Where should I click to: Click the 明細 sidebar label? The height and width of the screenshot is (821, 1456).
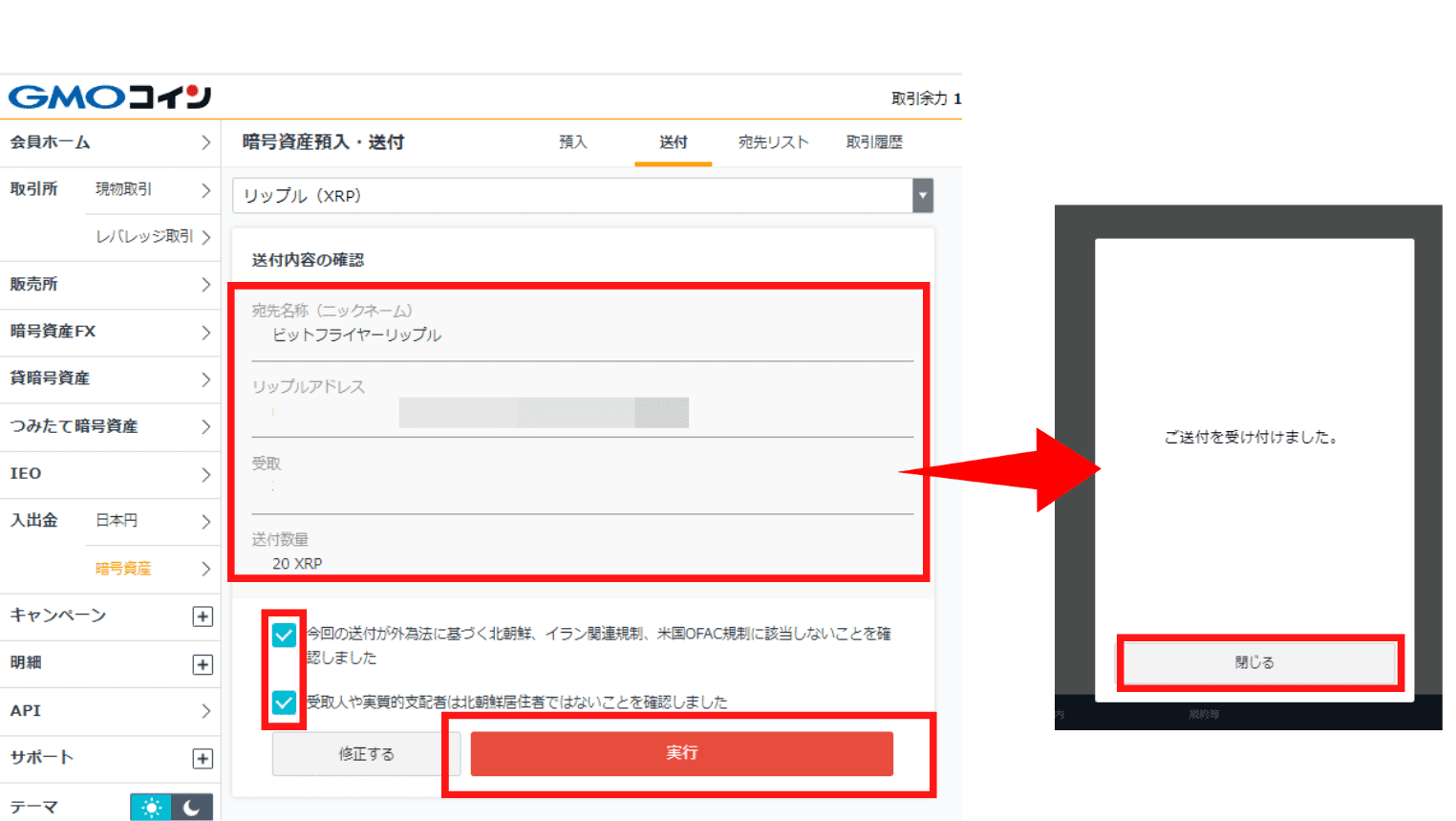[x=26, y=662]
